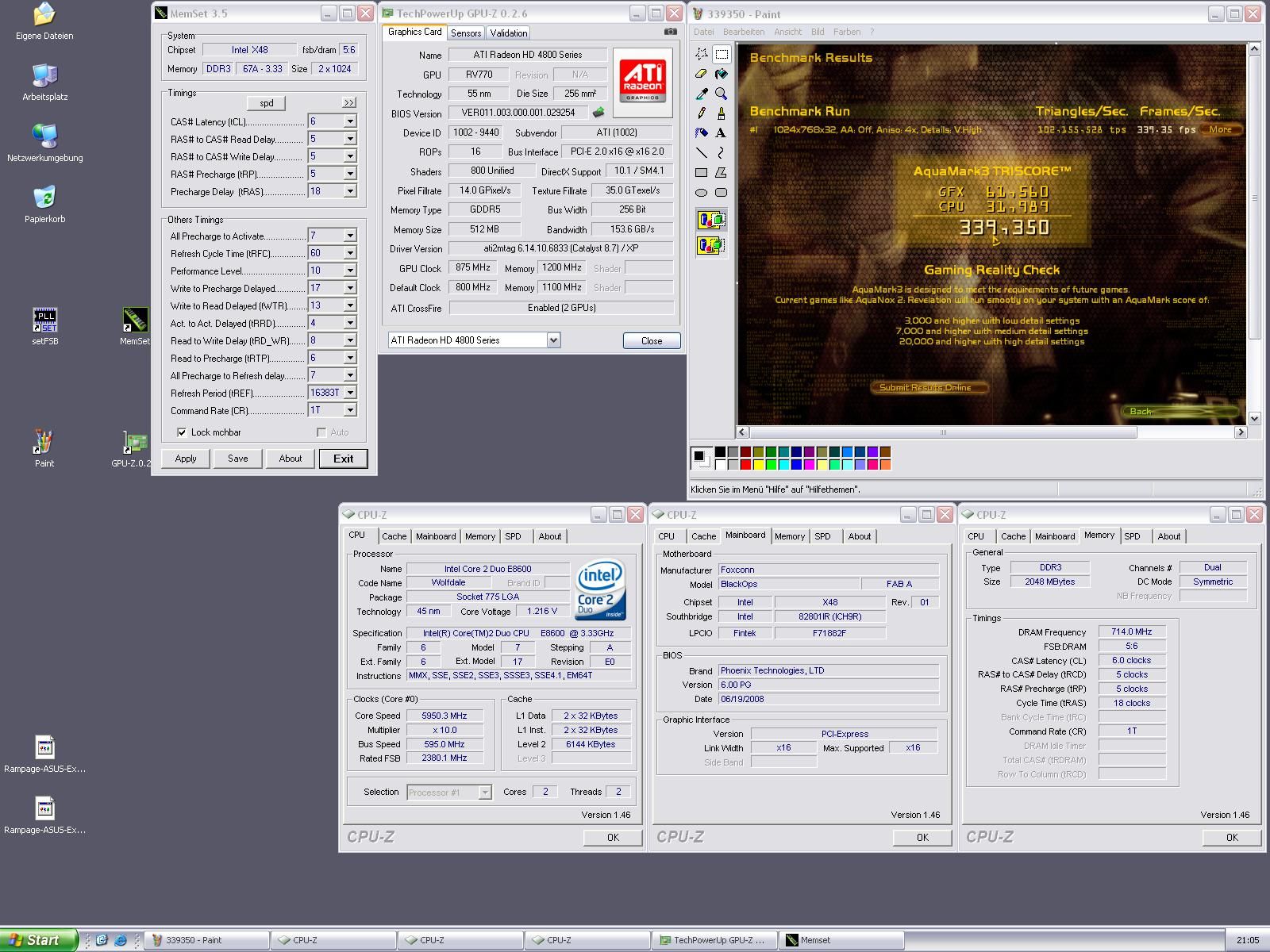The image size is (1270, 952).
Task: Click the Save button in MemSet
Action: coord(238,459)
